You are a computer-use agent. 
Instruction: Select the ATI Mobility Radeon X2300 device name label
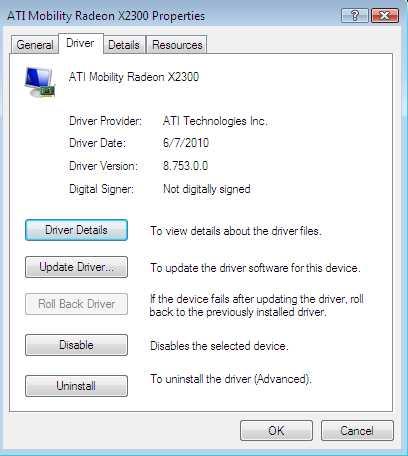click(134, 77)
